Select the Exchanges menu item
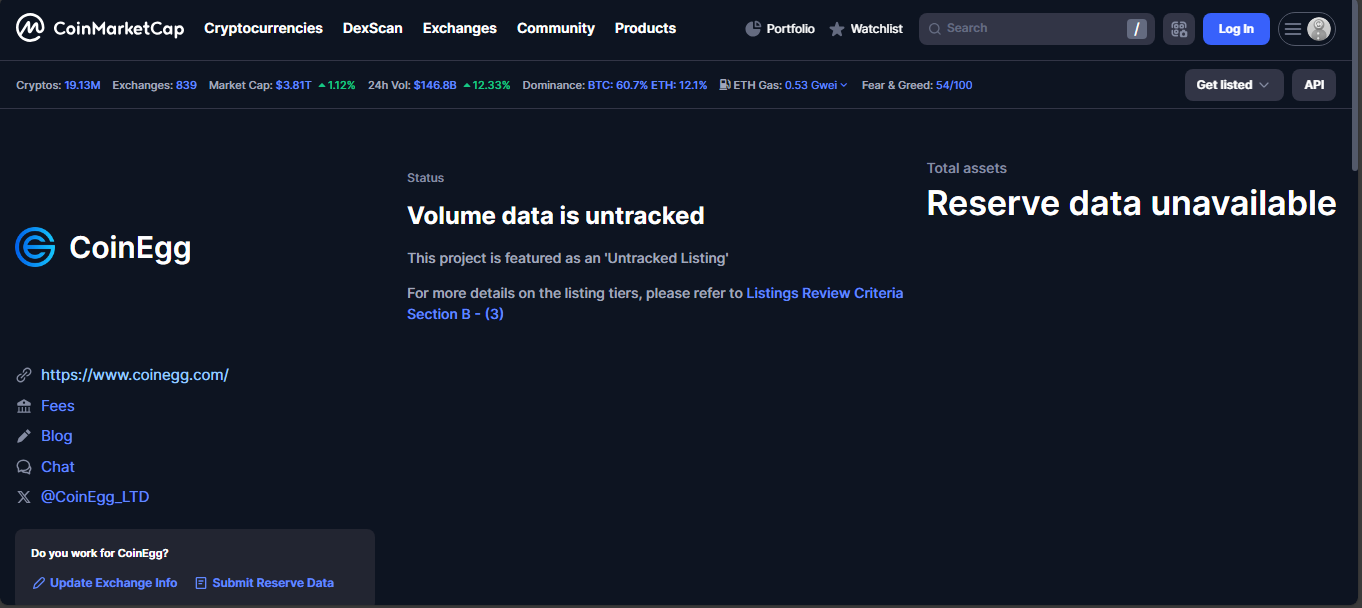This screenshot has height=608, width=1362. tap(459, 28)
